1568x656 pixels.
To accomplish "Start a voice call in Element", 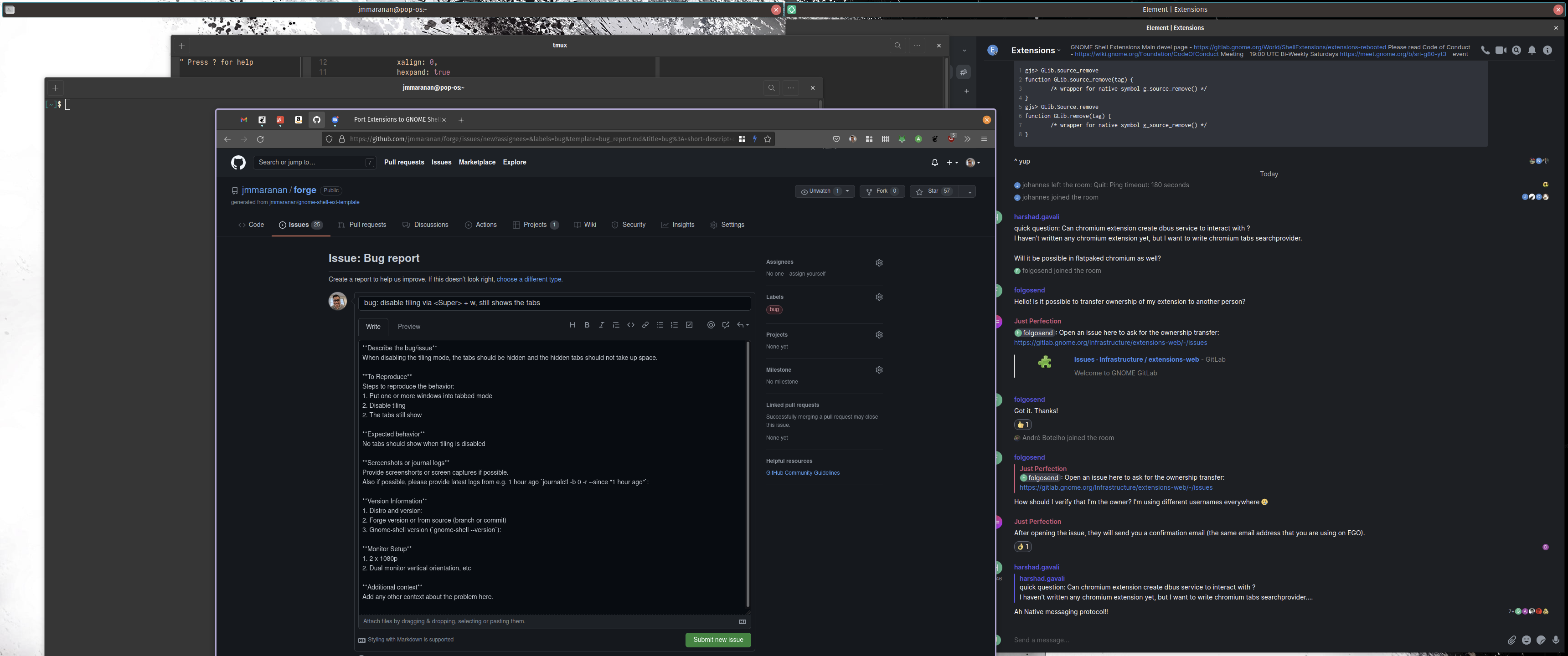I will tap(1485, 50).
